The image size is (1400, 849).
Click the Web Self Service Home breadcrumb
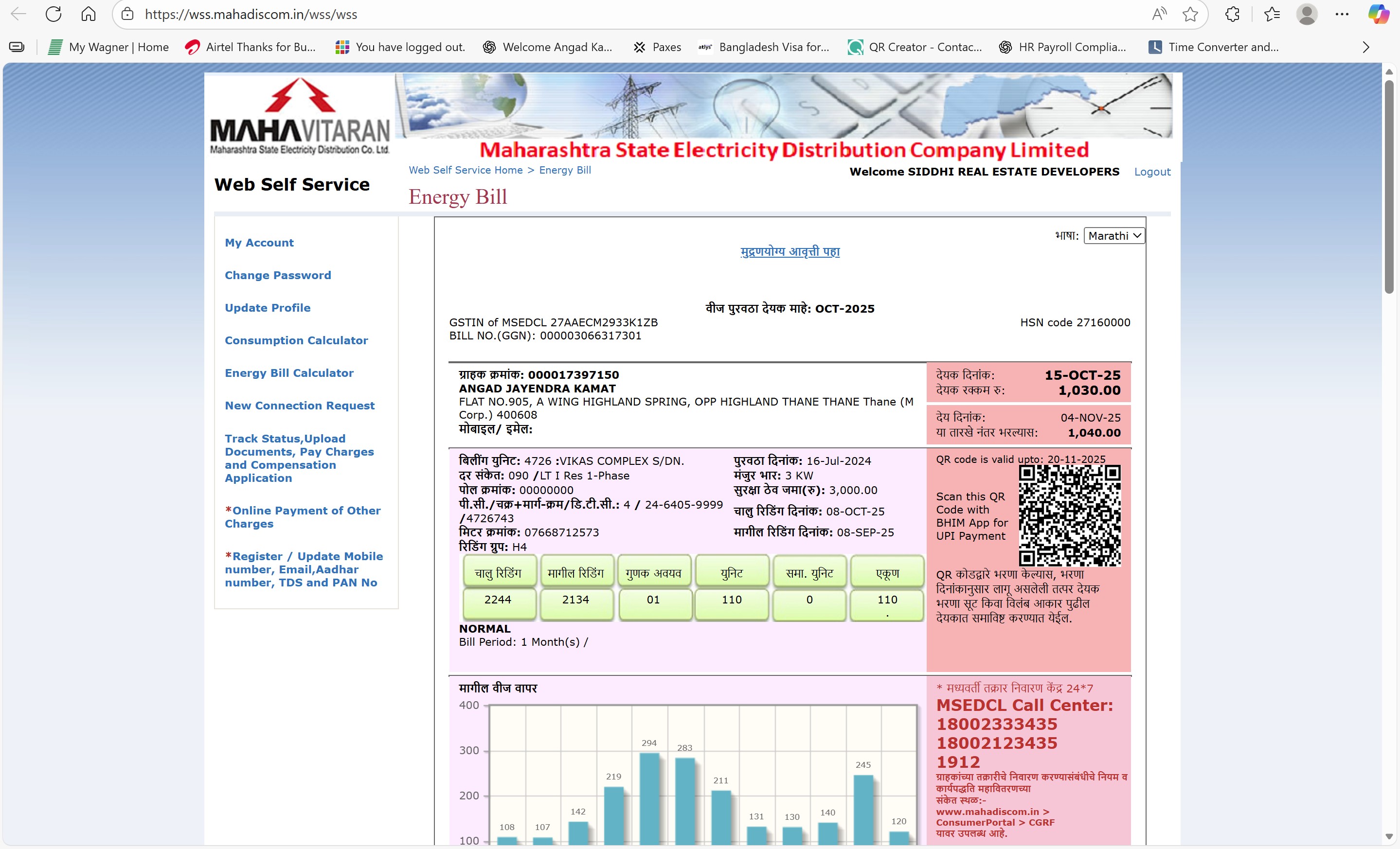pos(466,170)
